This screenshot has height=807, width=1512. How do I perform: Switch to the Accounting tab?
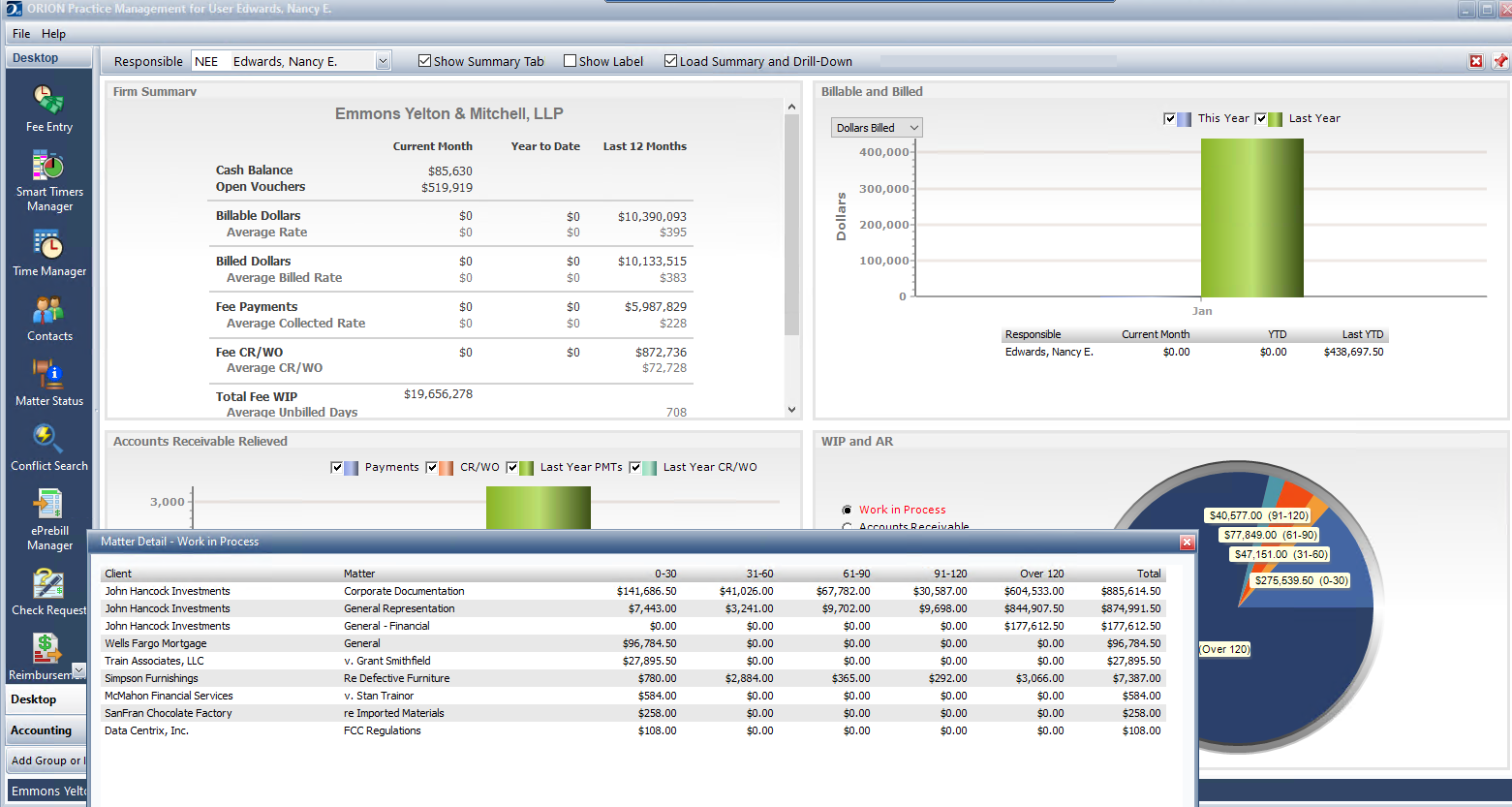[x=43, y=729]
